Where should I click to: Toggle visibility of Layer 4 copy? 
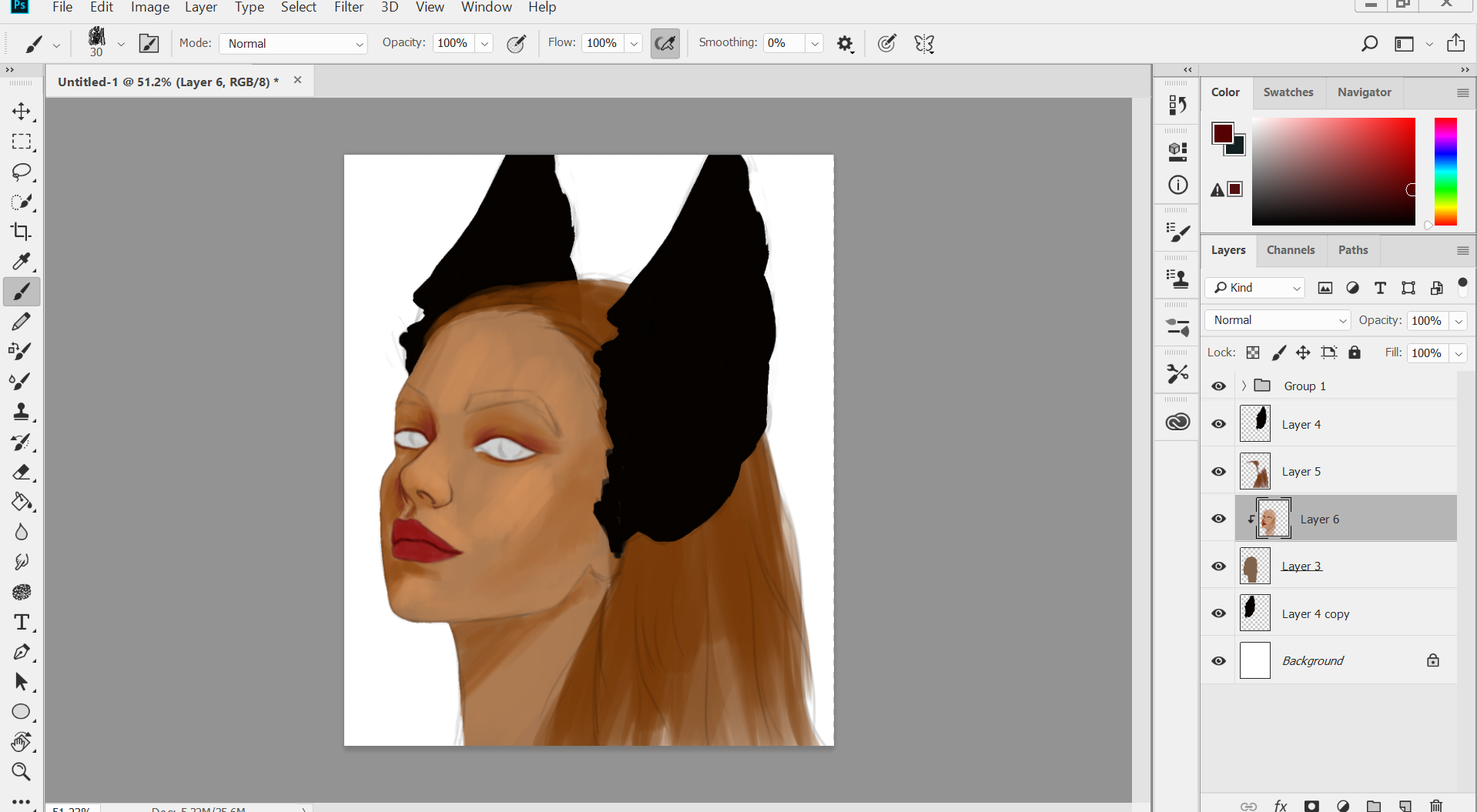[x=1218, y=613]
